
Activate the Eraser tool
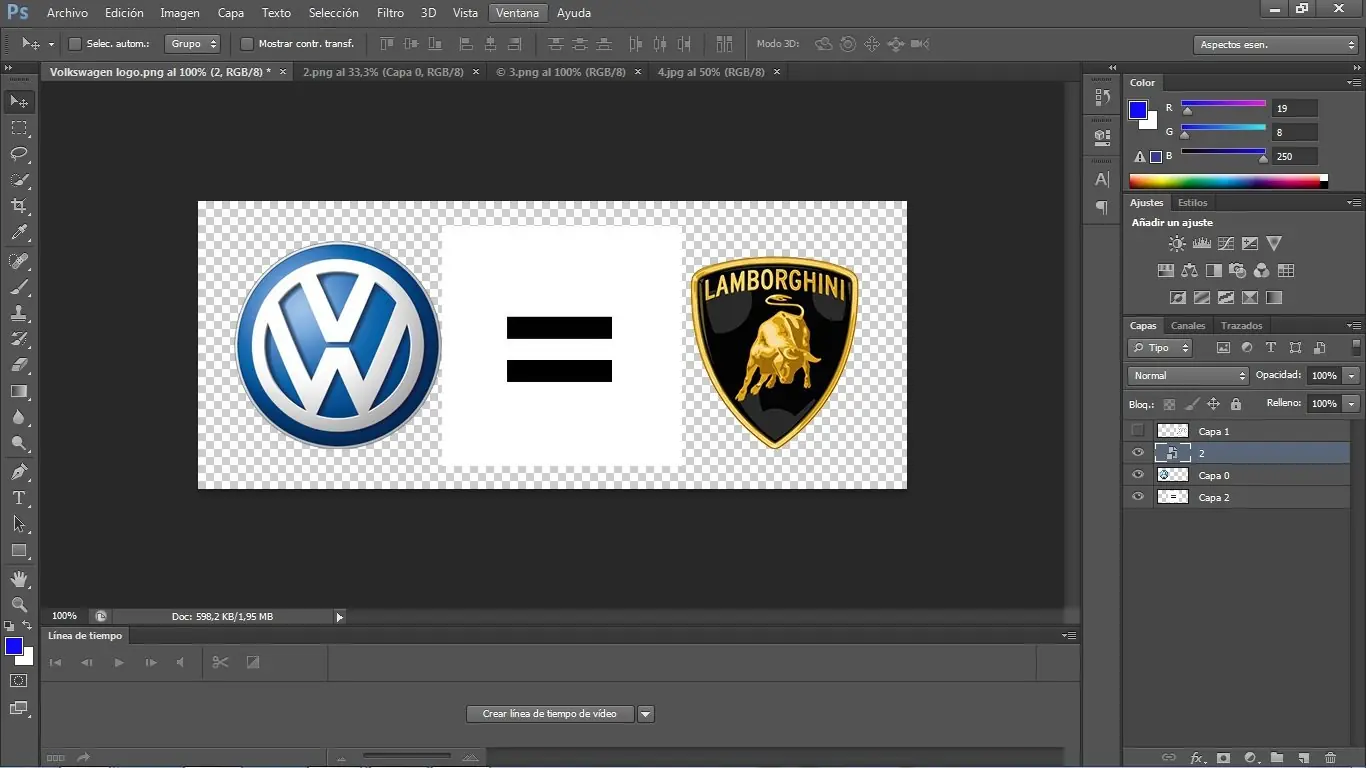click(19, 365)
